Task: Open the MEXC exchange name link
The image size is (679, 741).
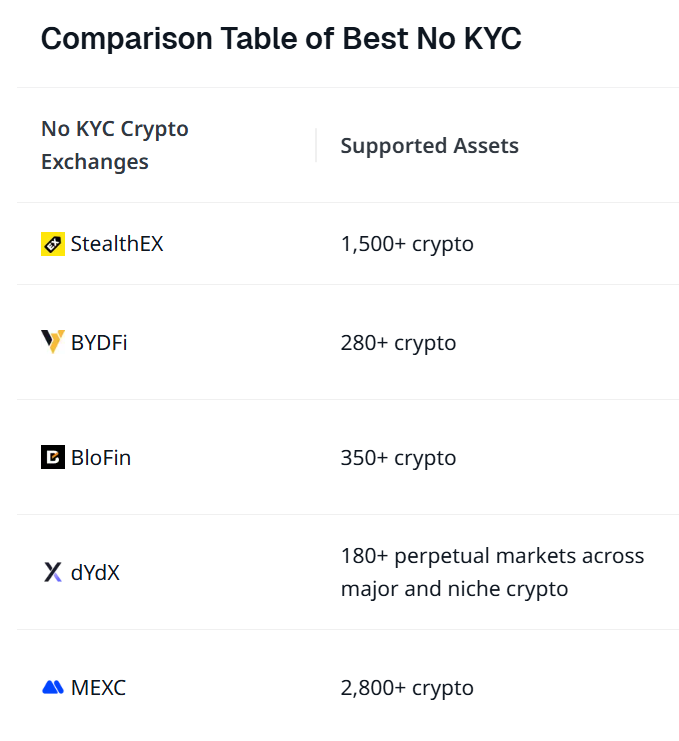Action: click(x=98, y=688)
